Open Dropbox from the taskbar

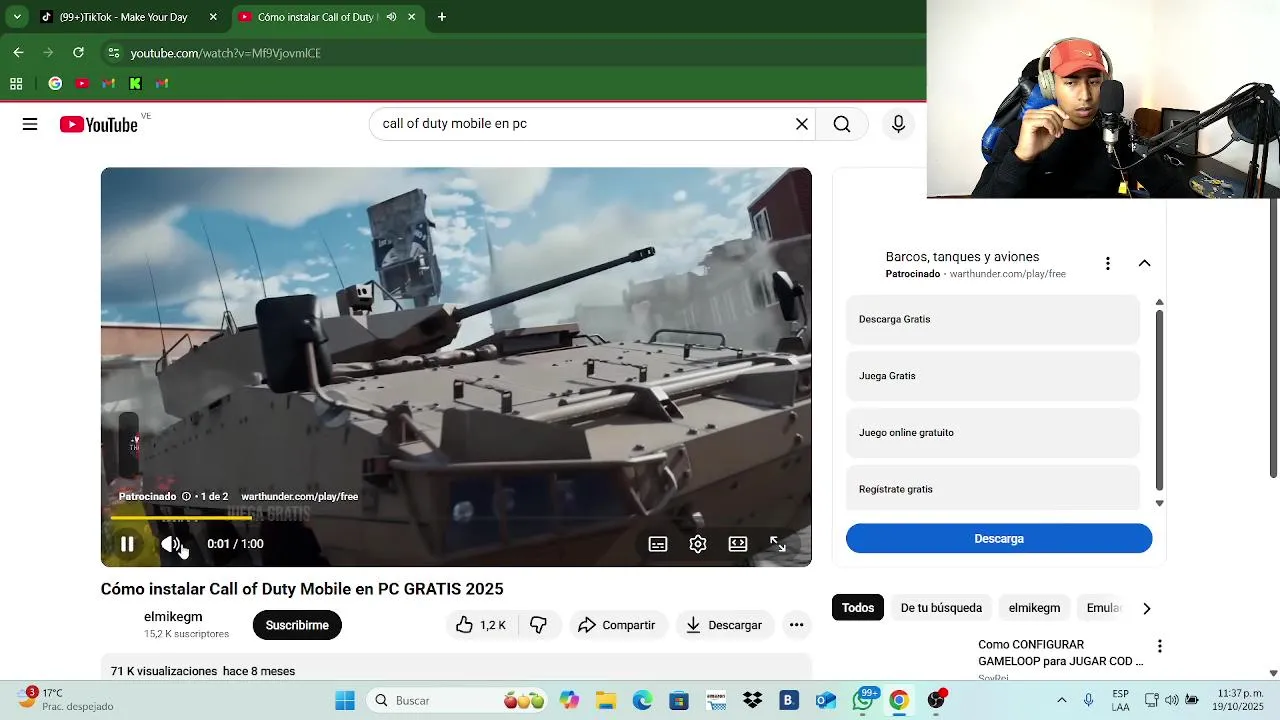coord(753,700)
